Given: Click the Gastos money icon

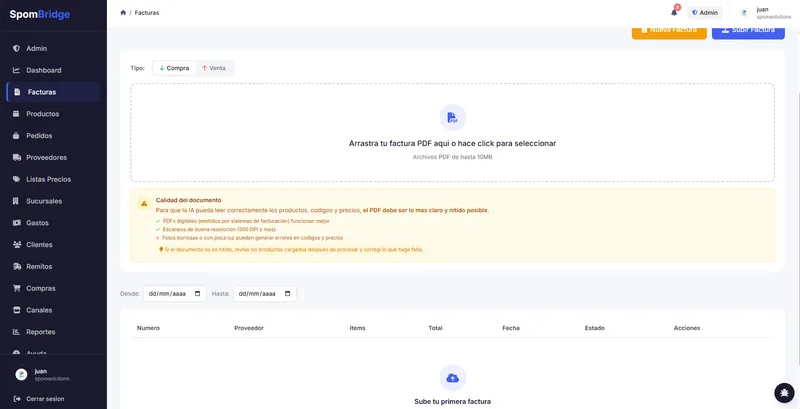Looking at the screenshot, I should point(16,223).
